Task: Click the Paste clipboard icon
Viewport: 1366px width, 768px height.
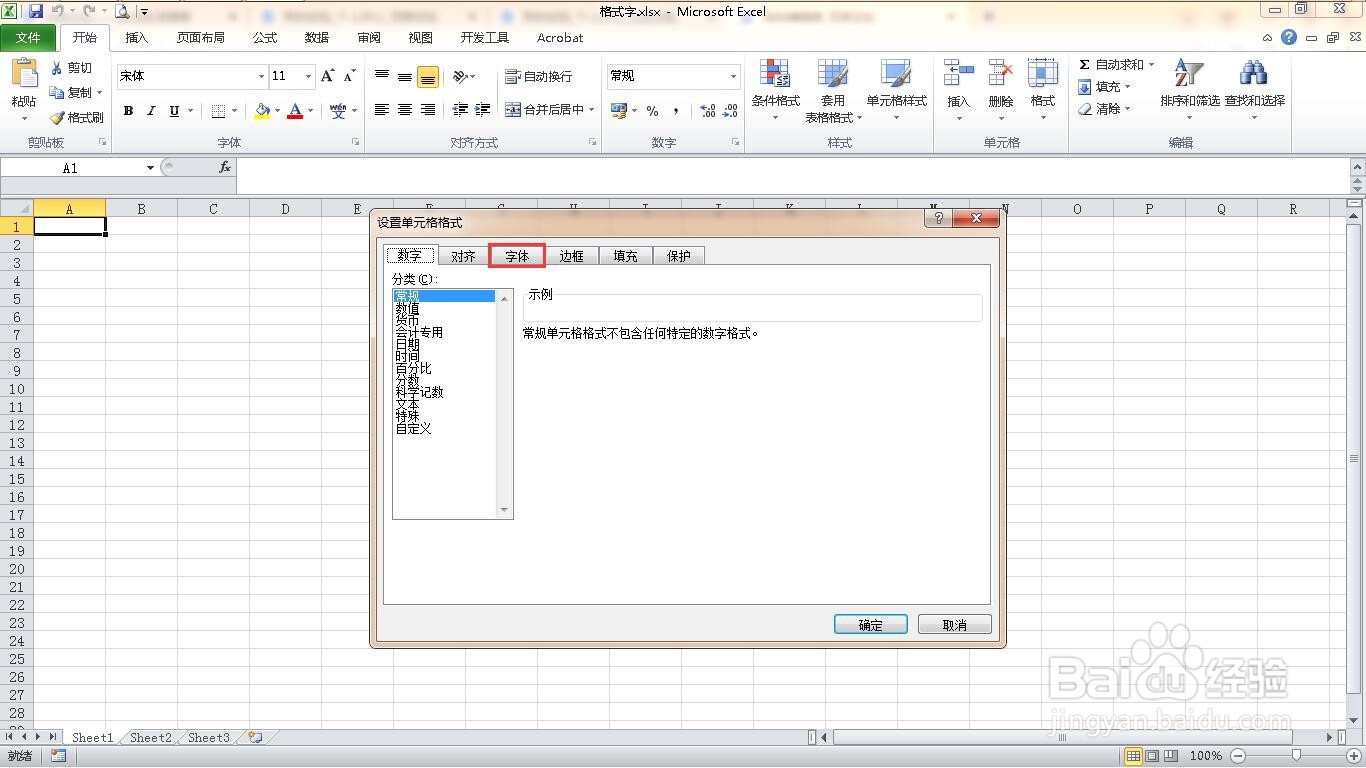Action: (24, 73)
